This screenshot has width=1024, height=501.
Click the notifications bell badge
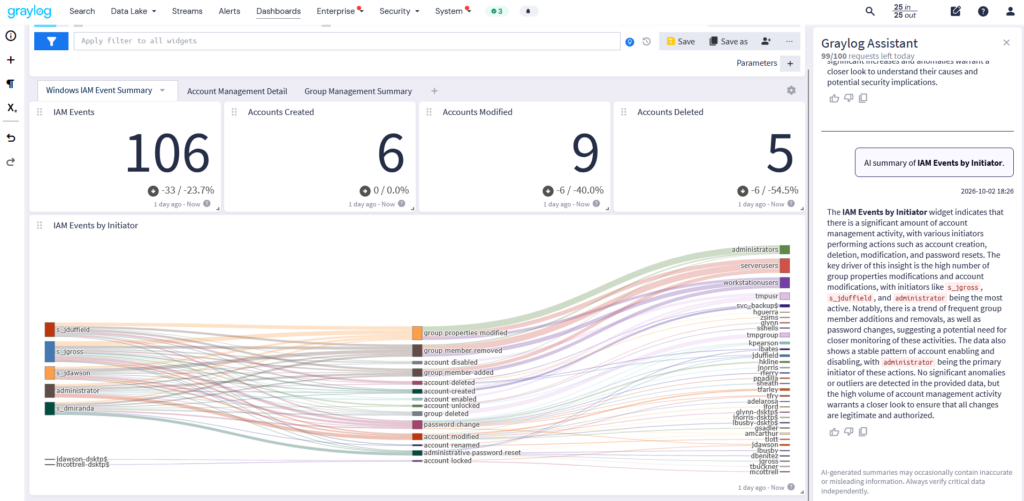pos(528,11)
